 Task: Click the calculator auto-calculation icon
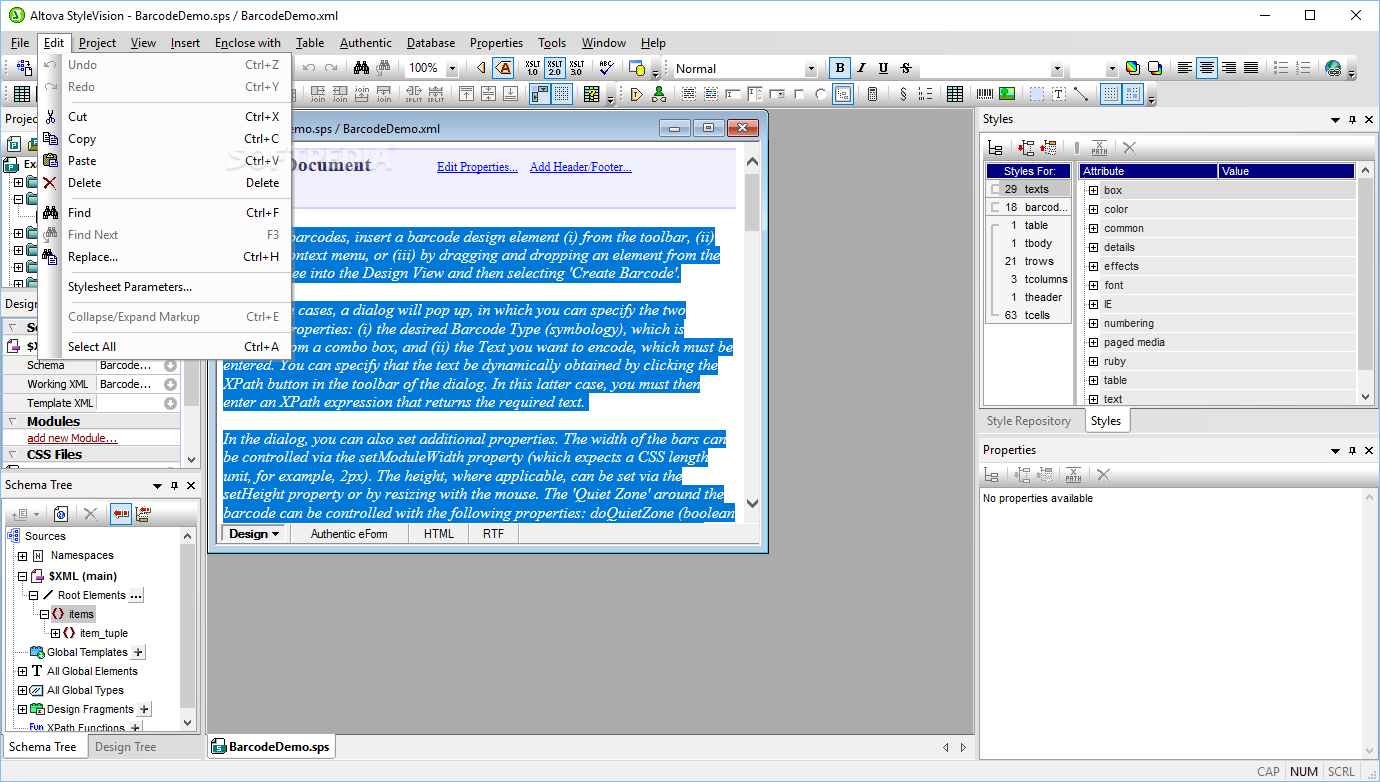872,94
